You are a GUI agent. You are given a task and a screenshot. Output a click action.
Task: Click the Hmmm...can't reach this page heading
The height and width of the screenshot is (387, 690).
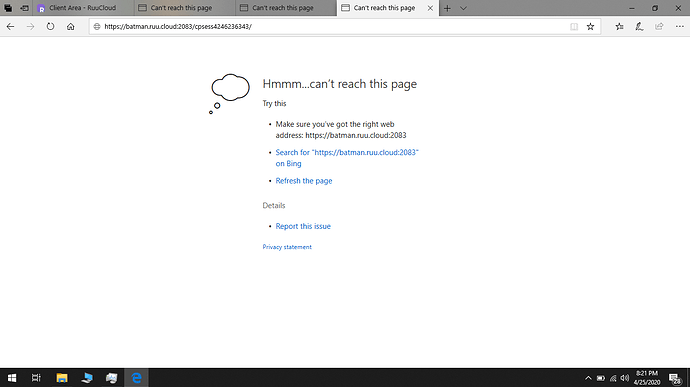[340, 84]
